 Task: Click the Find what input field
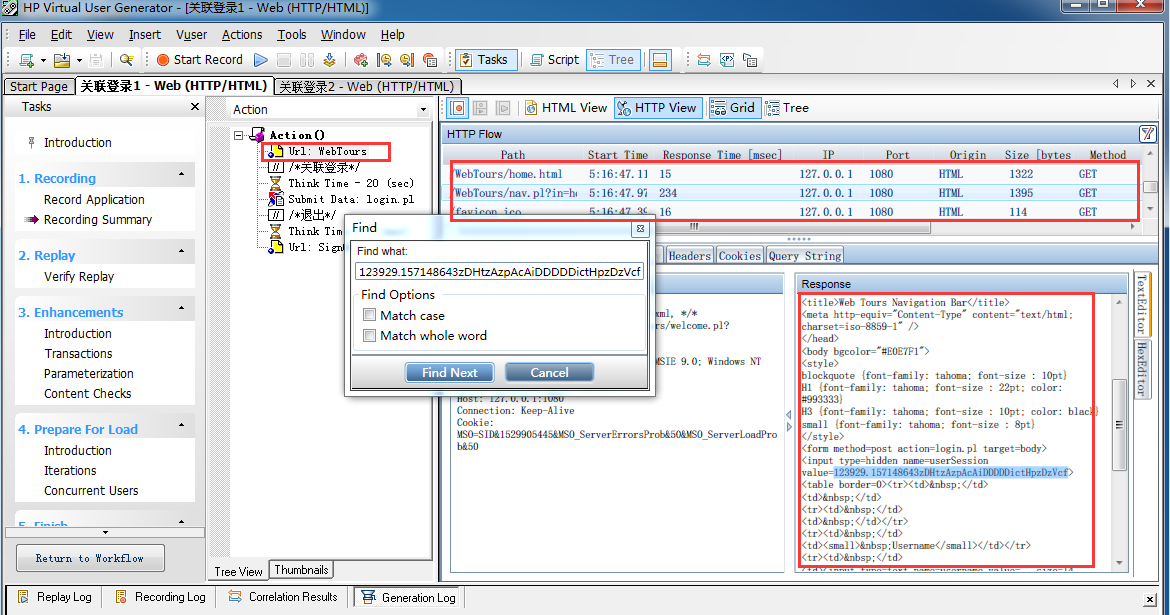pos(499,272)
